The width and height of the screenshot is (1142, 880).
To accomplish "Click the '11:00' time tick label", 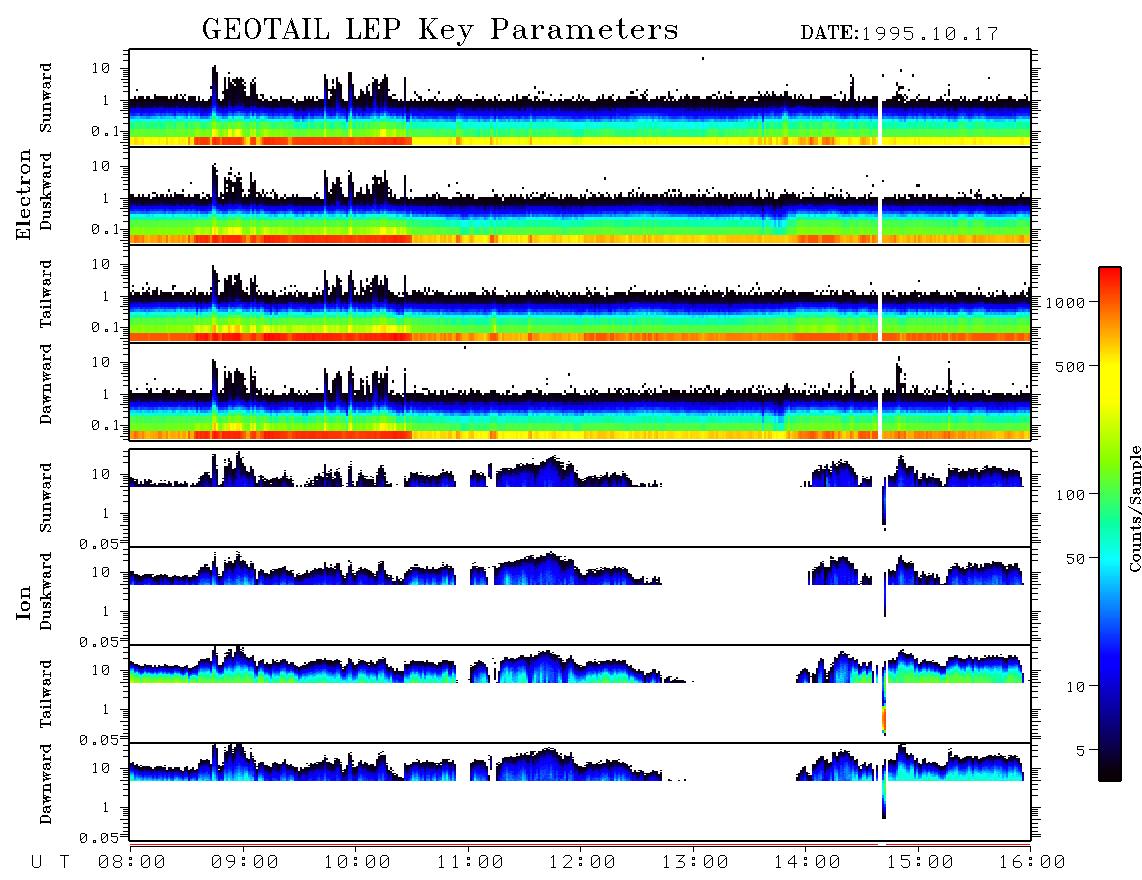I will 470,862.
